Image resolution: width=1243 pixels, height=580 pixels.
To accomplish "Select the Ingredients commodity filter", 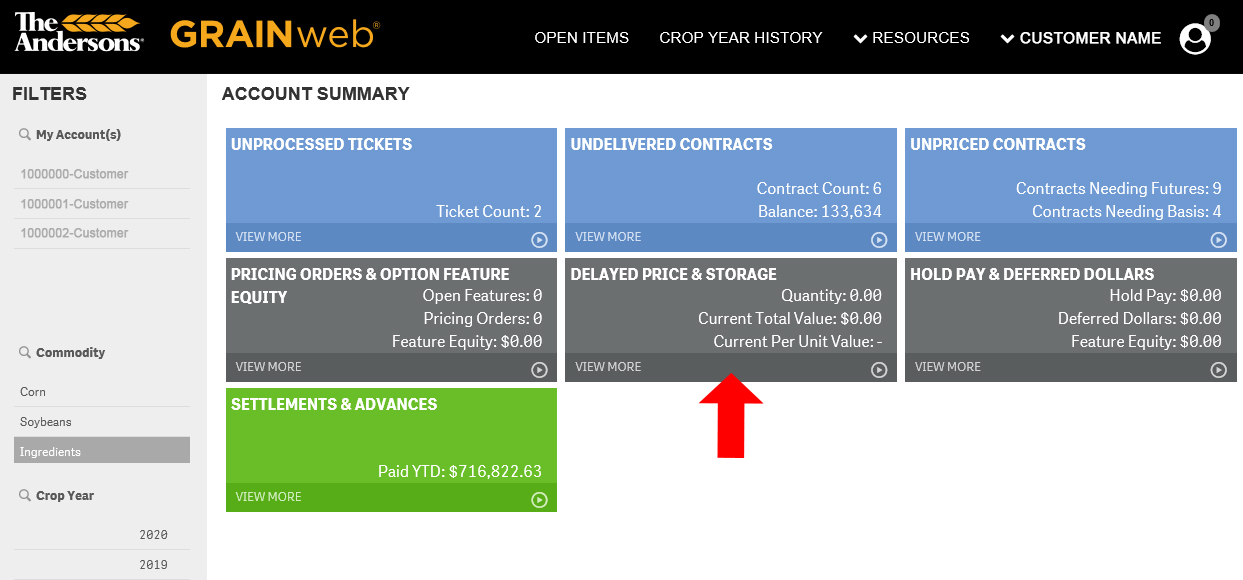I will [102, 451].
